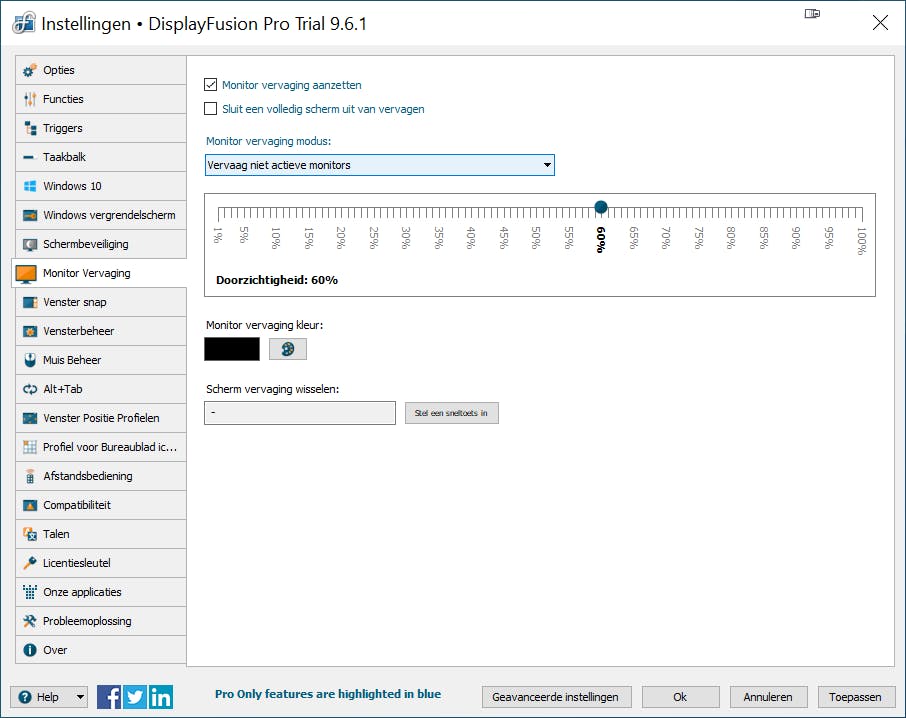Confirm with the Ok button
Viewport: 906px width, 718px height.
681,697
